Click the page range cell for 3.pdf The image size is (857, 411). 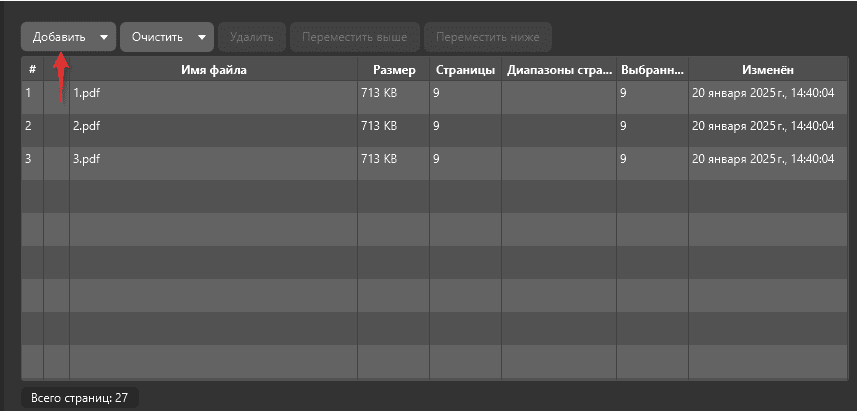pyautogui.click(x=558, y=159)
